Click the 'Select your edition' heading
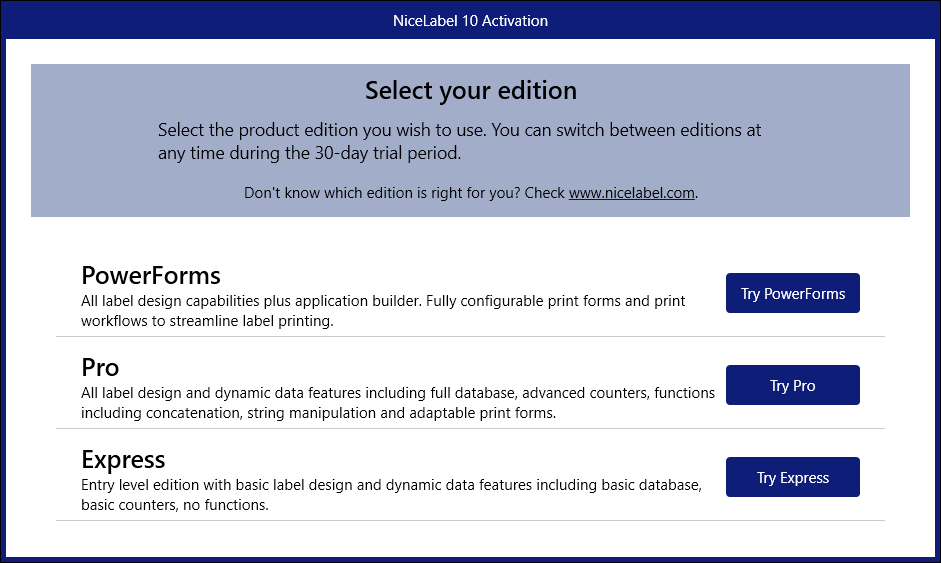941x563 pixels. coord(470,91)
